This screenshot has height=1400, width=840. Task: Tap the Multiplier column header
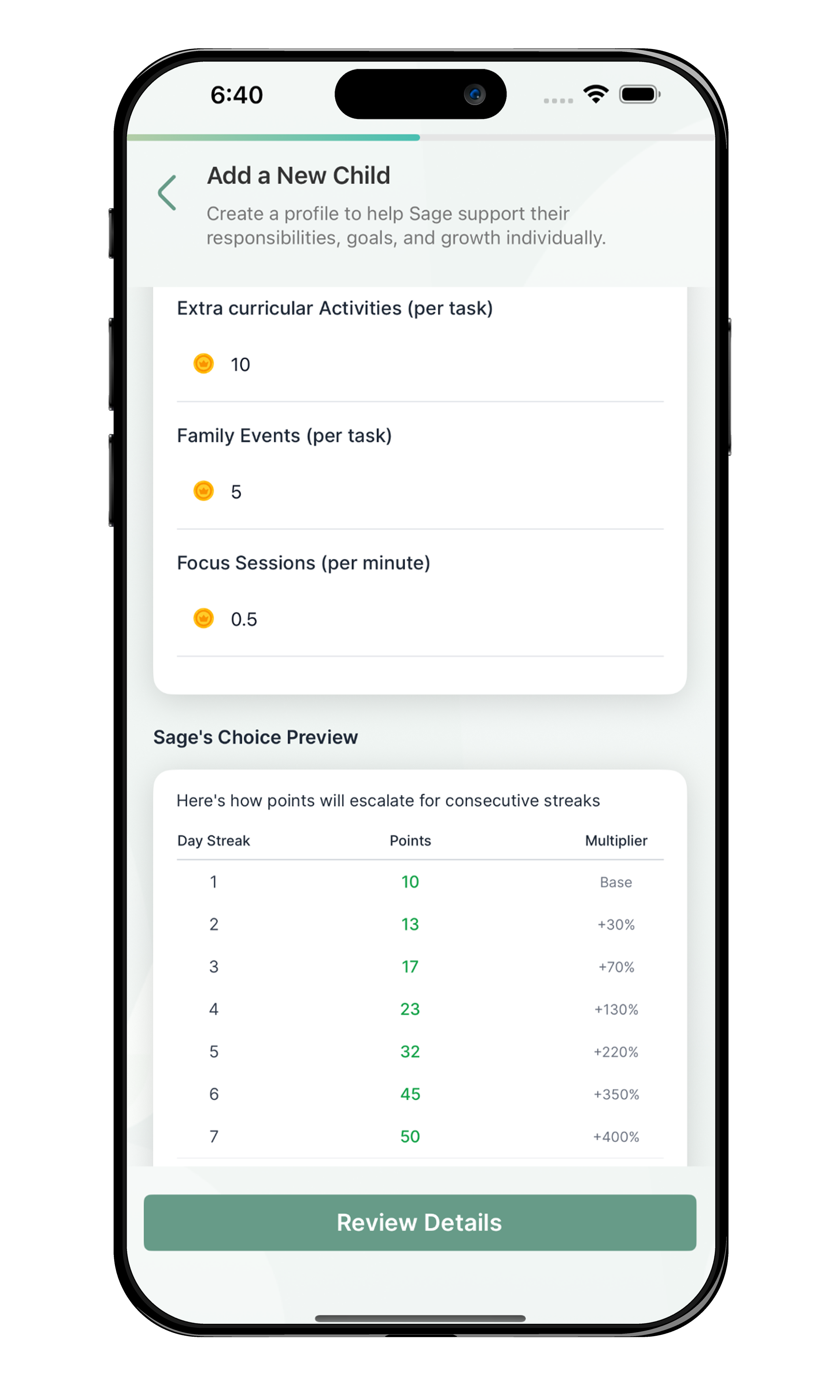(616, 841)
